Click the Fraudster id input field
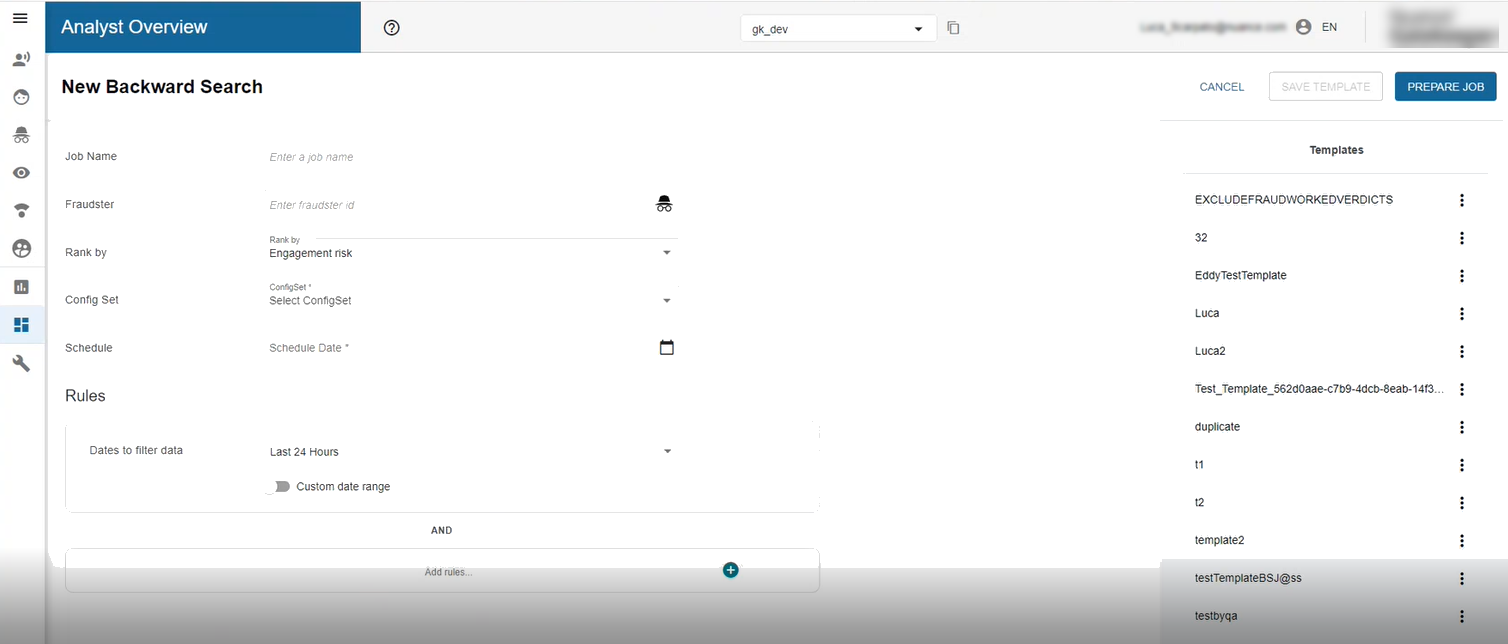1508x644 pixels. pos(458,205)
